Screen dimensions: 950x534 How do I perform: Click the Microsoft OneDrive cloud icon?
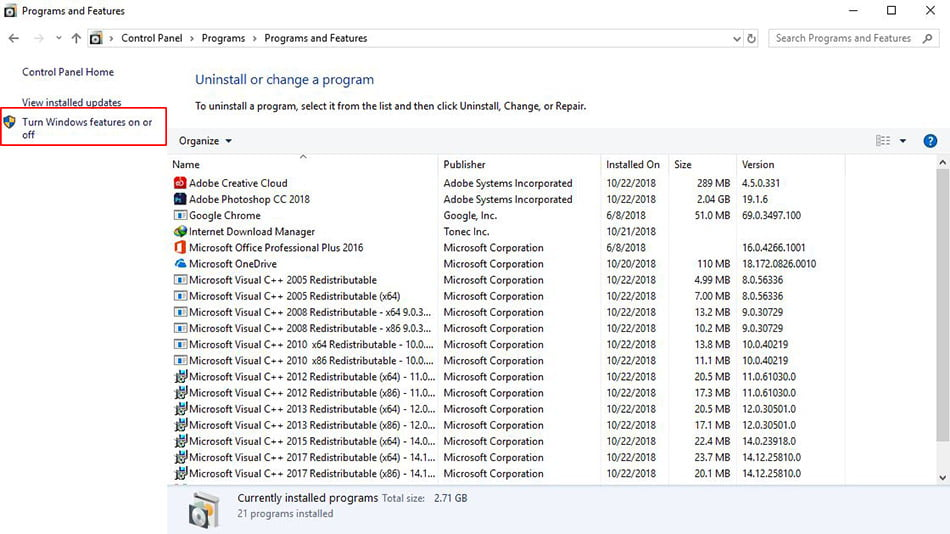[x=180, y=264]
